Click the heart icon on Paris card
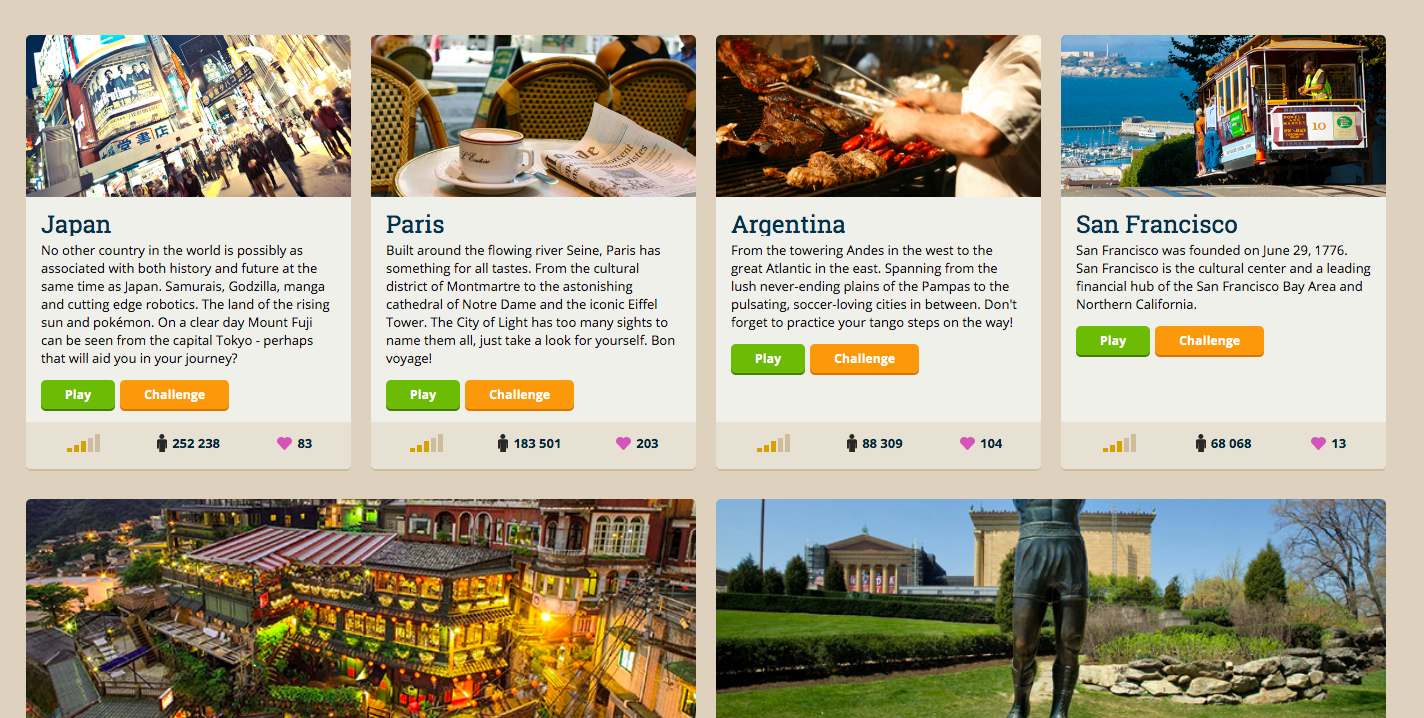The width and height of the screenshot is (1424, 718). click(x=624, y=443)
